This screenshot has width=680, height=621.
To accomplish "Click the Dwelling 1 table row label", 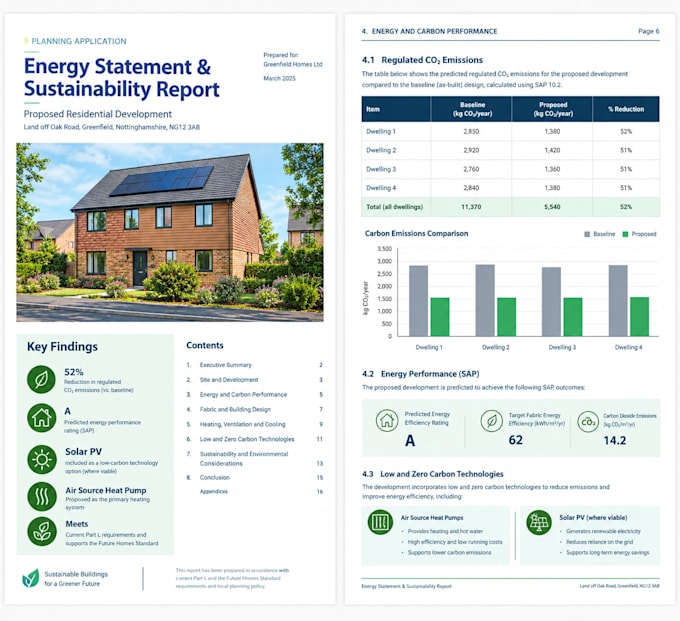I will [381, 131].
